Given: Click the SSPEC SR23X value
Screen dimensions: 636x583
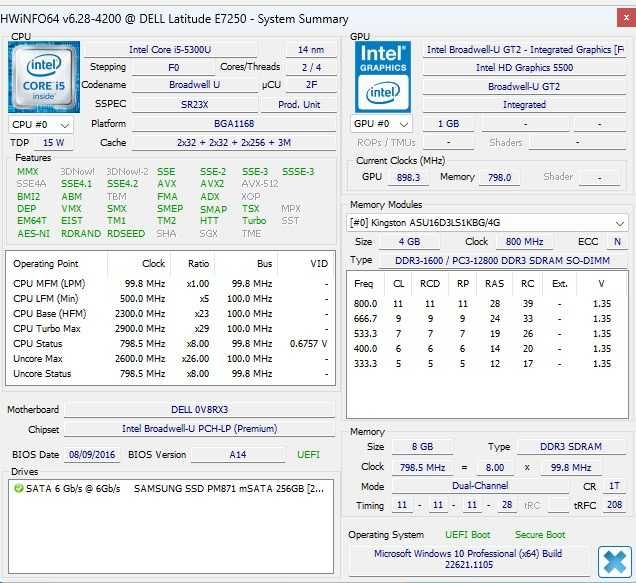Looking at the screenshot, I should 195,104.
